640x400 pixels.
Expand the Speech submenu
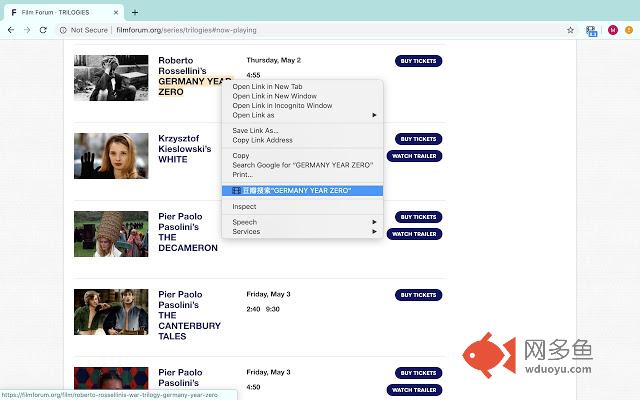(302, 222)
